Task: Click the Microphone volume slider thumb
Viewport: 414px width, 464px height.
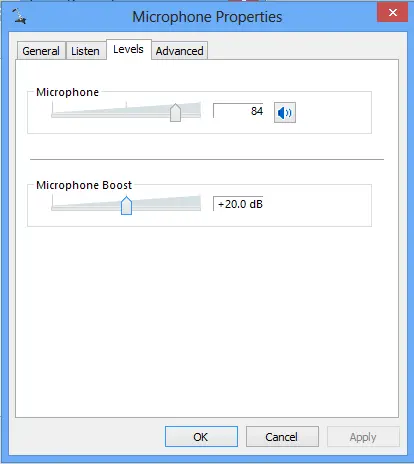Action: tap(175, 113)
